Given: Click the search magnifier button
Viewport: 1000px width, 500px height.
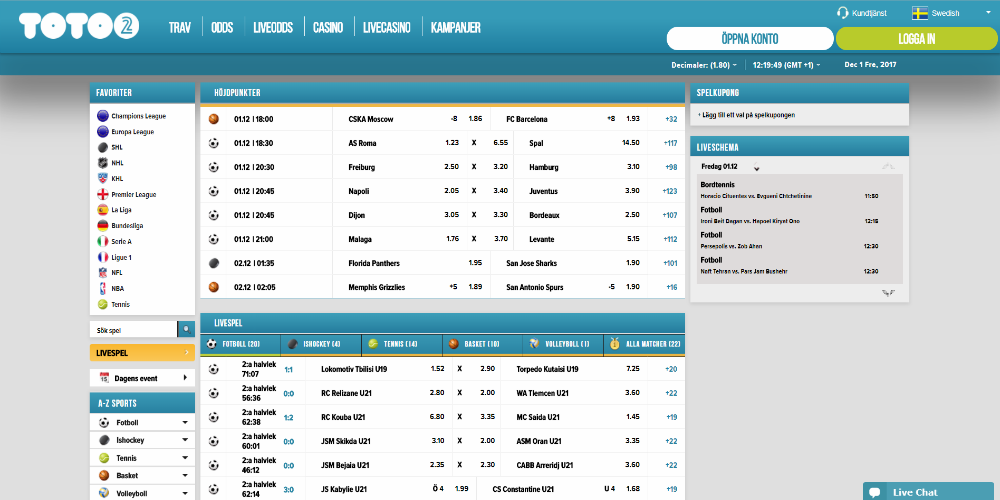Looking at the screenshot, I should pos(186,330).
